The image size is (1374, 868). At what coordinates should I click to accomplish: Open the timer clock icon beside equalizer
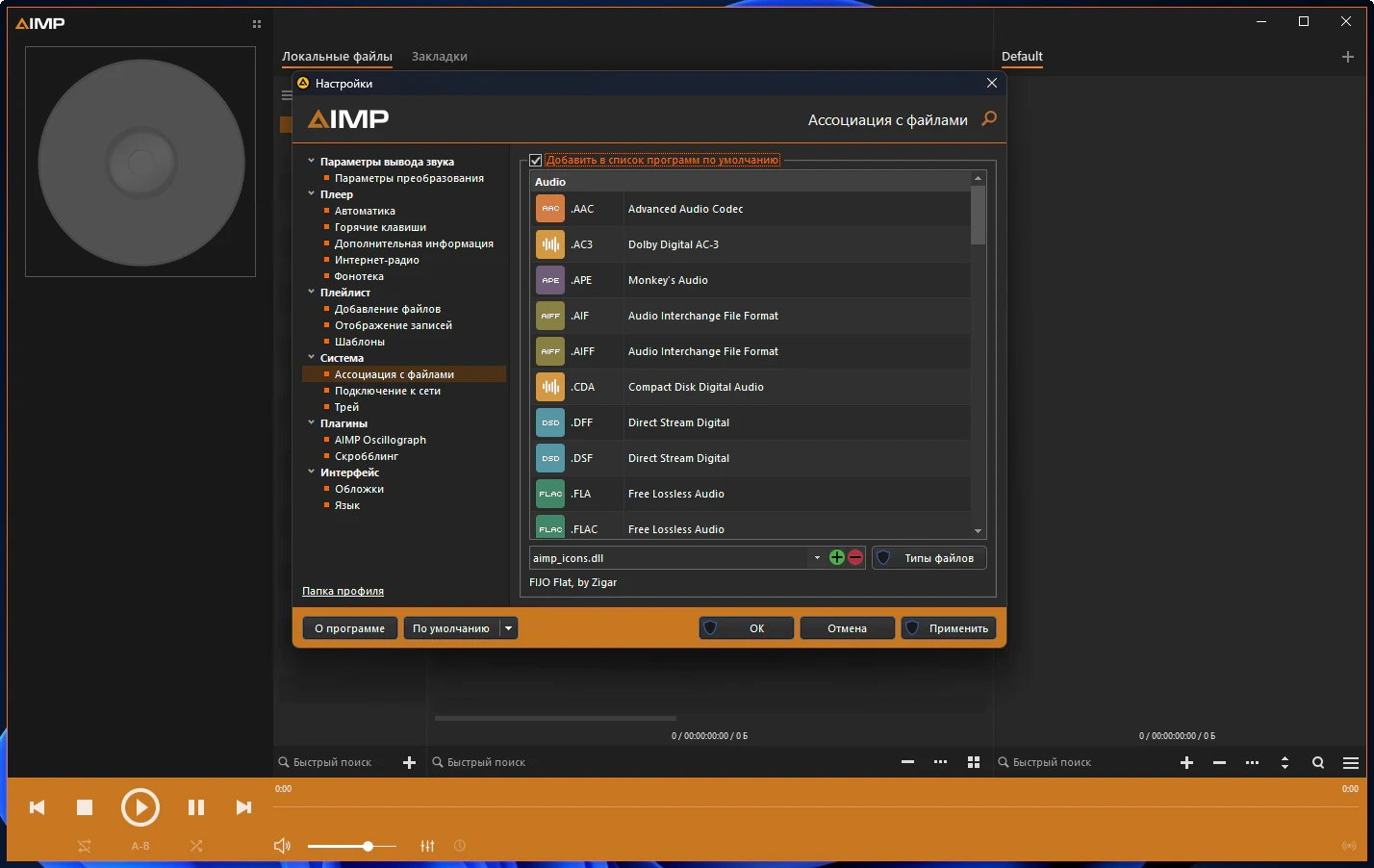460,846
